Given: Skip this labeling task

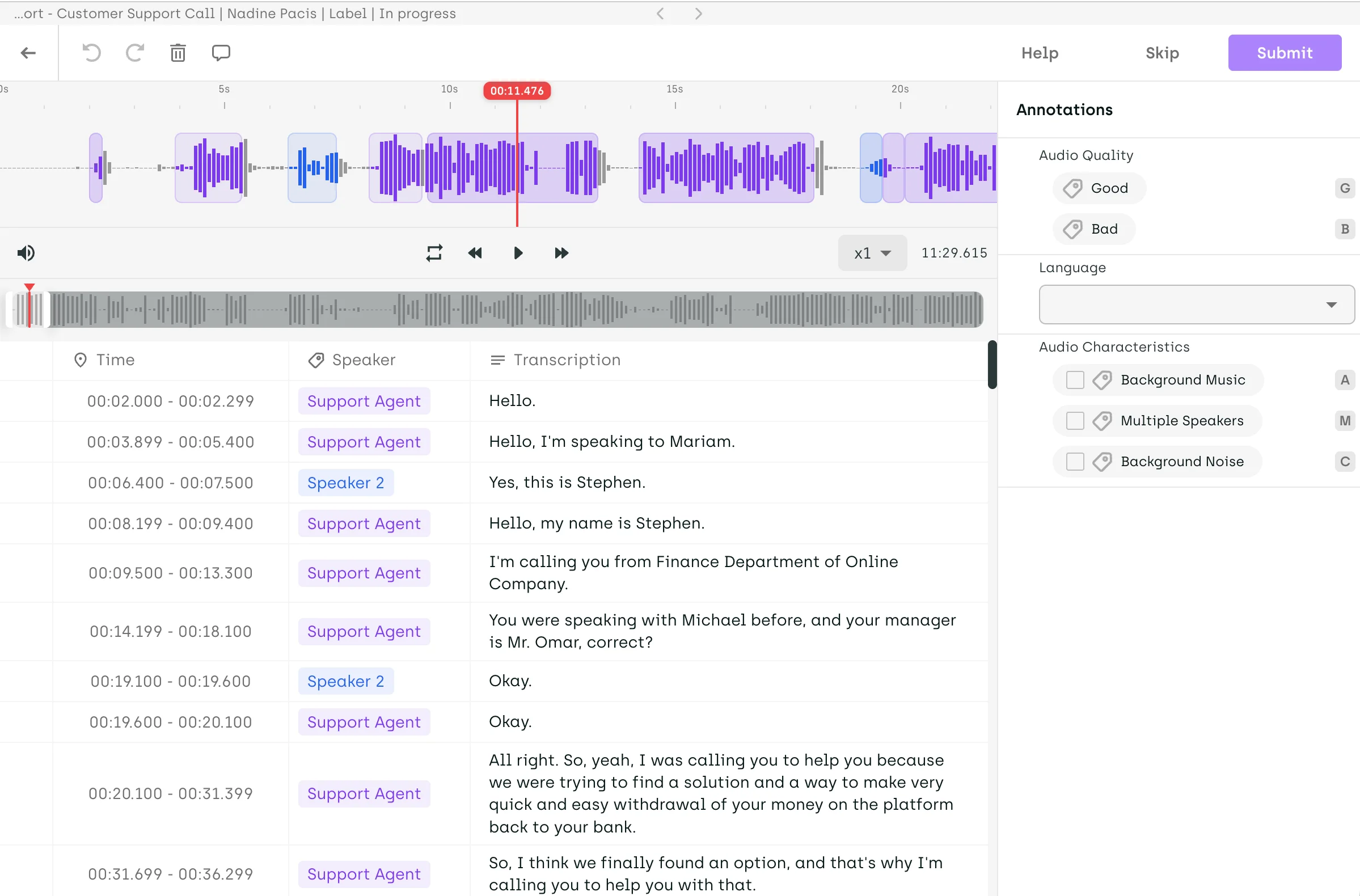Looking at the screenshot, I should tap(1162, 53).
